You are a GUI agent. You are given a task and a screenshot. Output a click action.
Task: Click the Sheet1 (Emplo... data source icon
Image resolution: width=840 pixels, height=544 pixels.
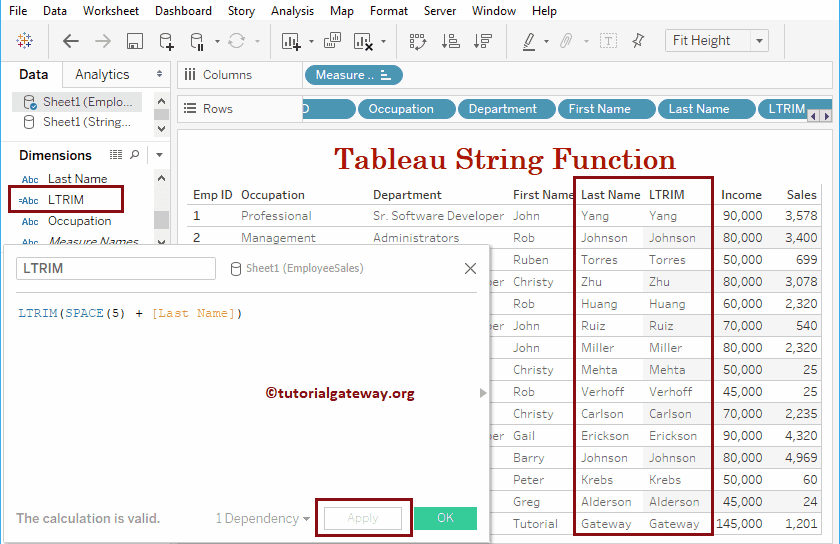pyautogui.click(x=29, y=102)
